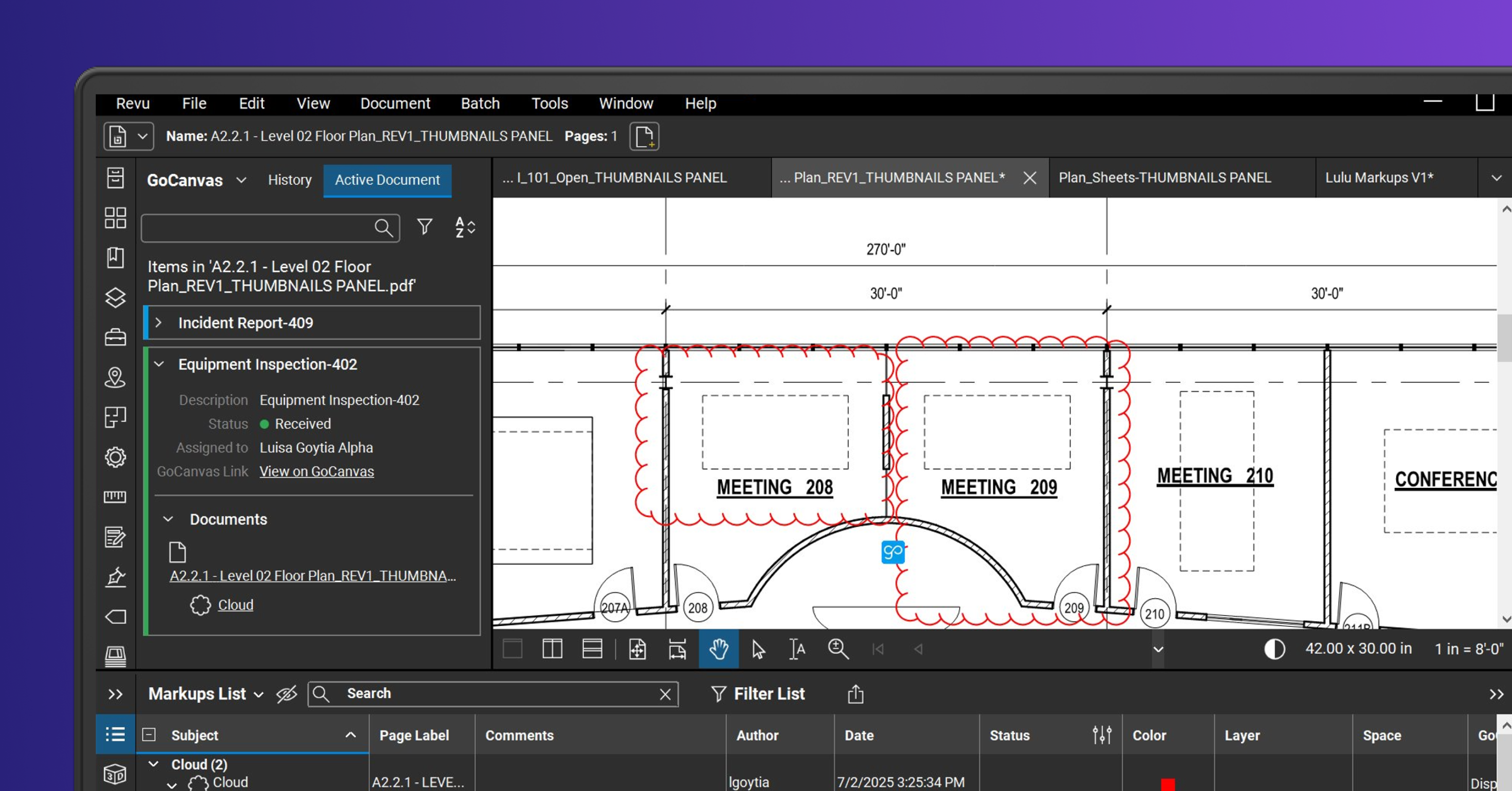Viewport: 1512px width, 791px height.
Task: Expand the Incident Report-409 item
Action: coord(158,323)
